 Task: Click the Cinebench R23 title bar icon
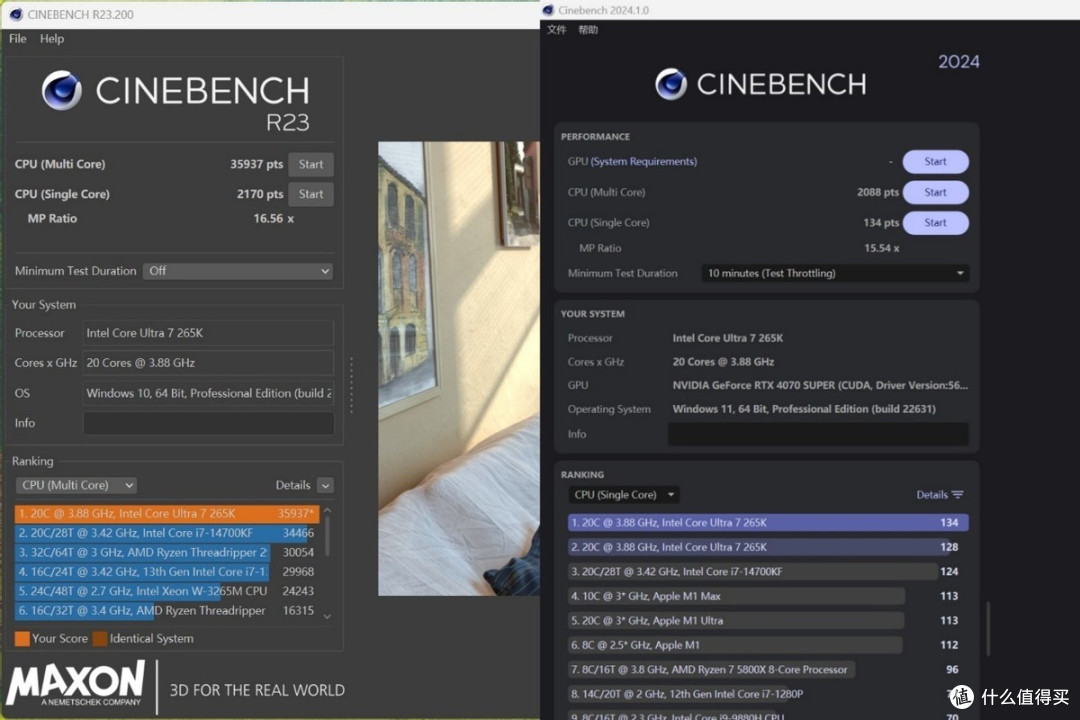coord(15,14)
